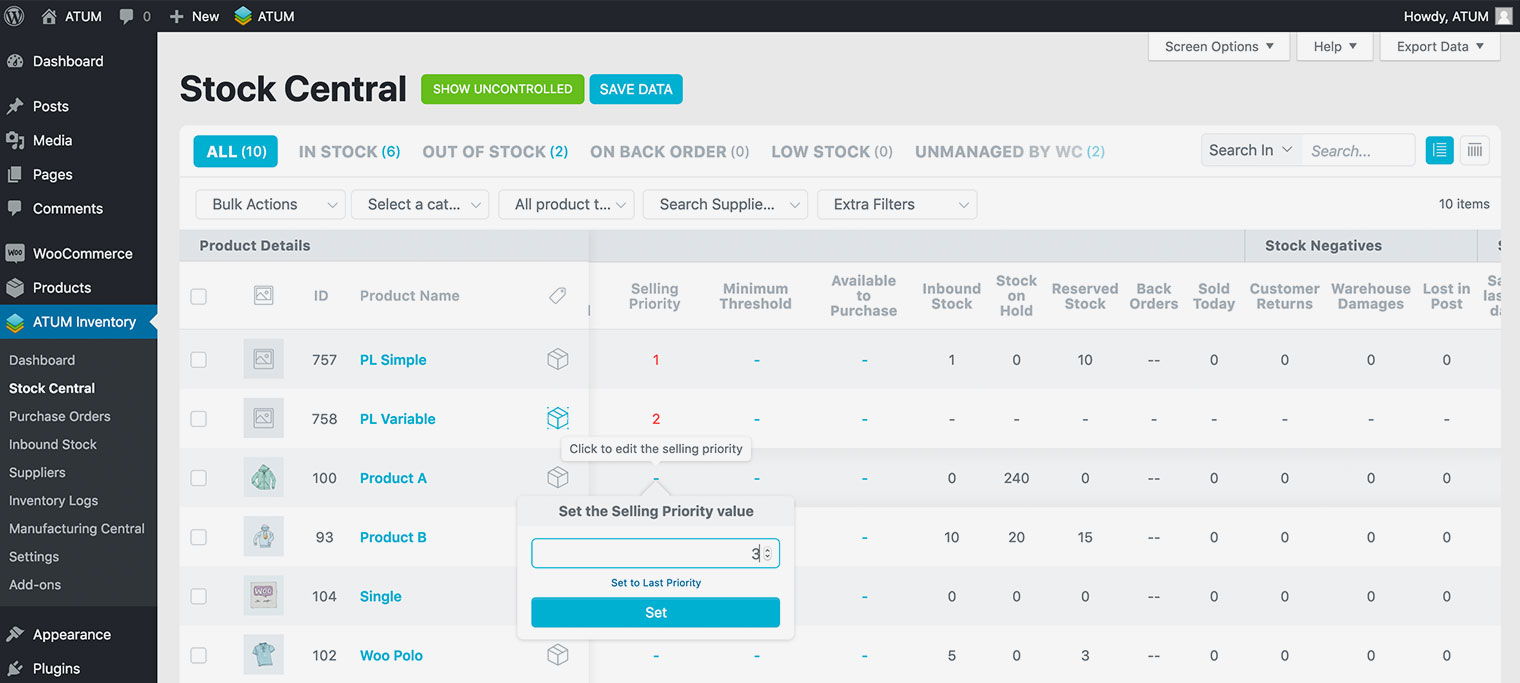The height and width of the screenshot is (683, 1520).
Task: Click PL Variable blue variable-product icon
Action: tap(558, 418)
